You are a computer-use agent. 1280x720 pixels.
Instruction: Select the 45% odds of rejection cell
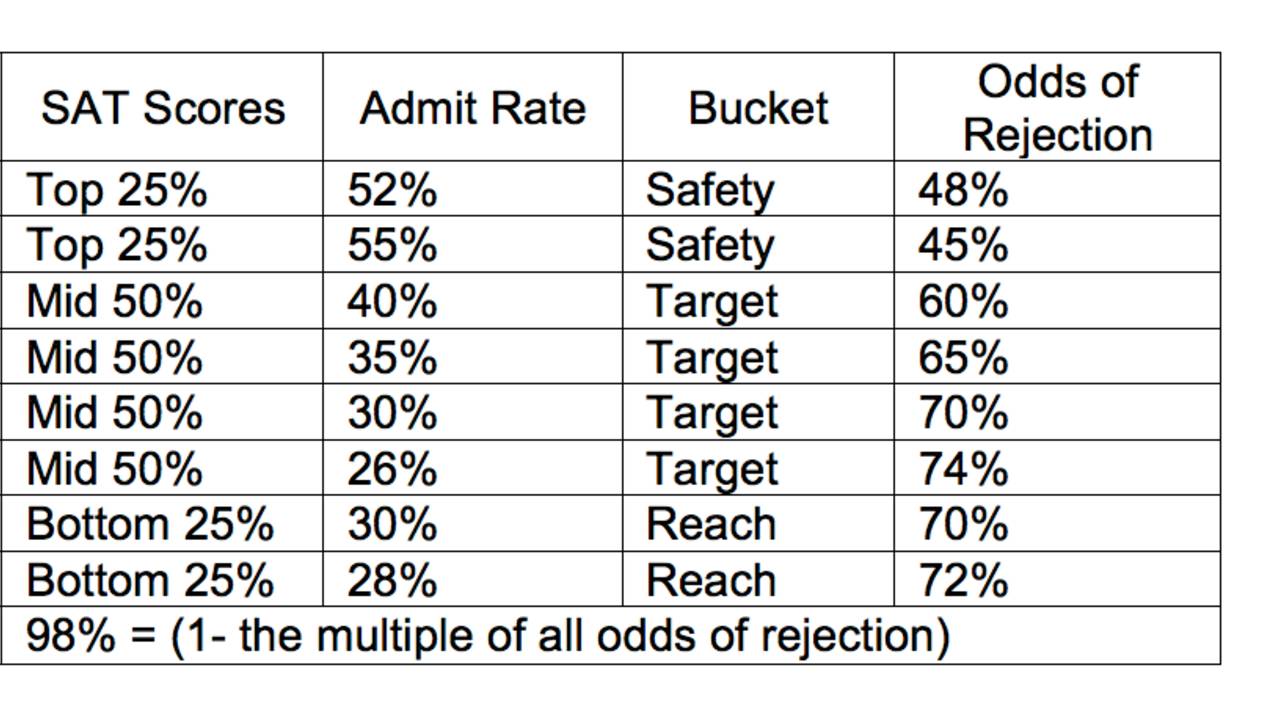(1057, 244)
